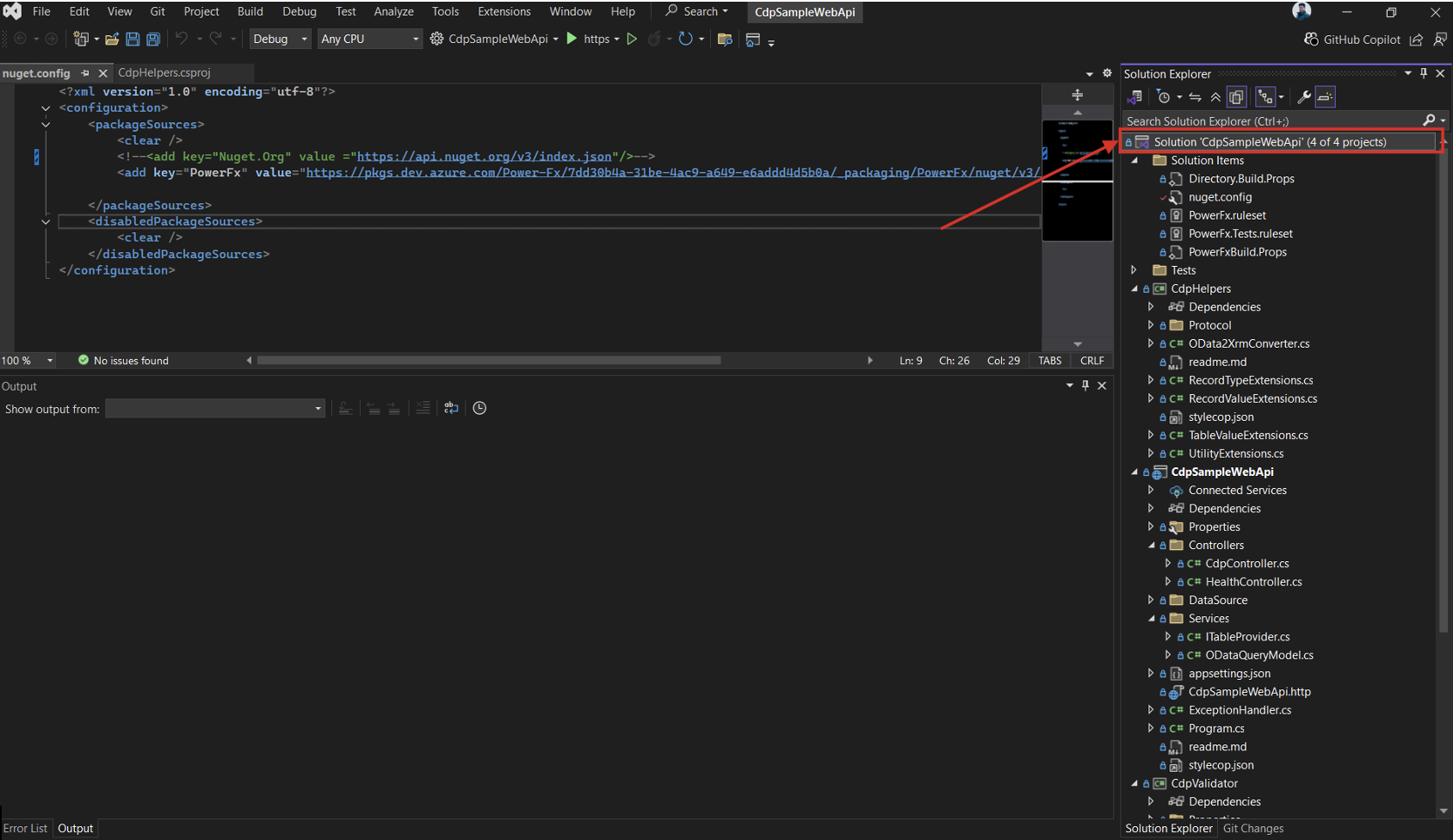Open the Analyze menu

pyautogui.click(x=393, y=11)
